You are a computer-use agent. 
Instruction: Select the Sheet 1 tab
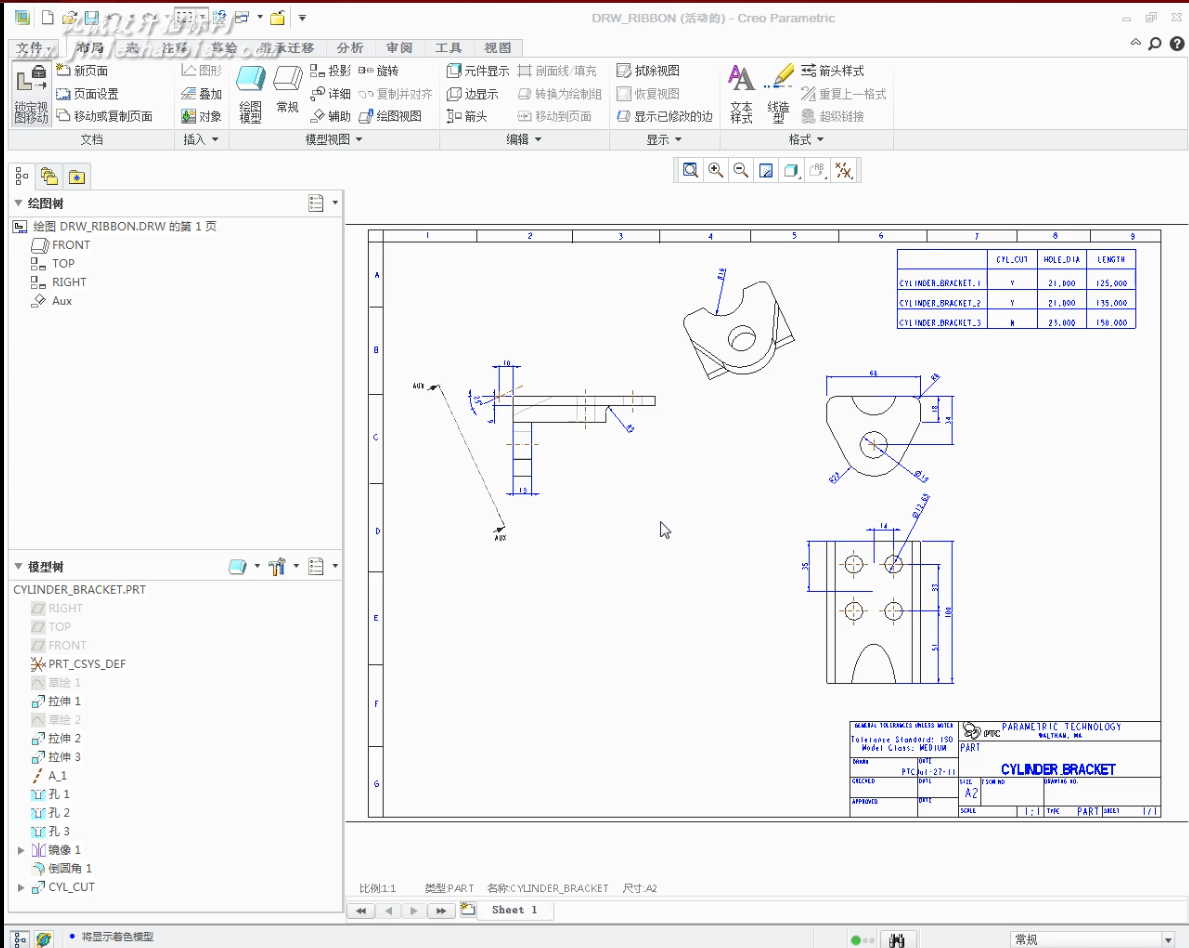coord(514,910)
